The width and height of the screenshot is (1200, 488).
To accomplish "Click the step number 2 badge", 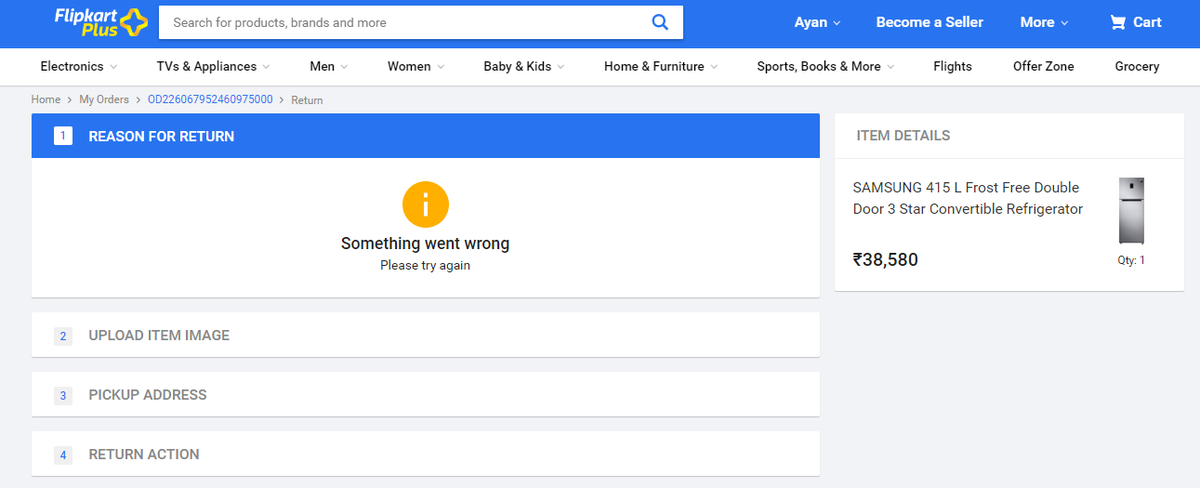I will tap(63, 336).
